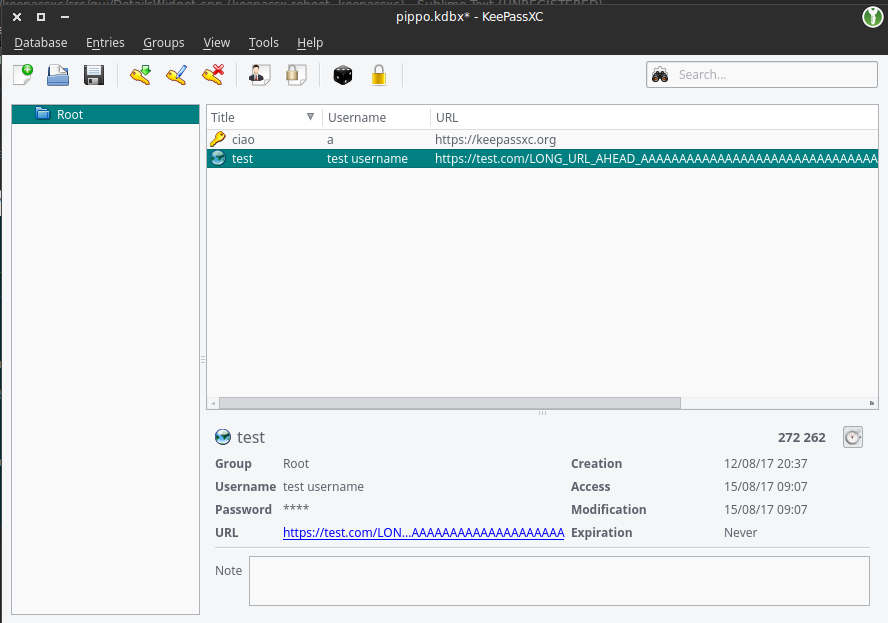
Task: Click the TOTP code 272 262
Action: 801,437
